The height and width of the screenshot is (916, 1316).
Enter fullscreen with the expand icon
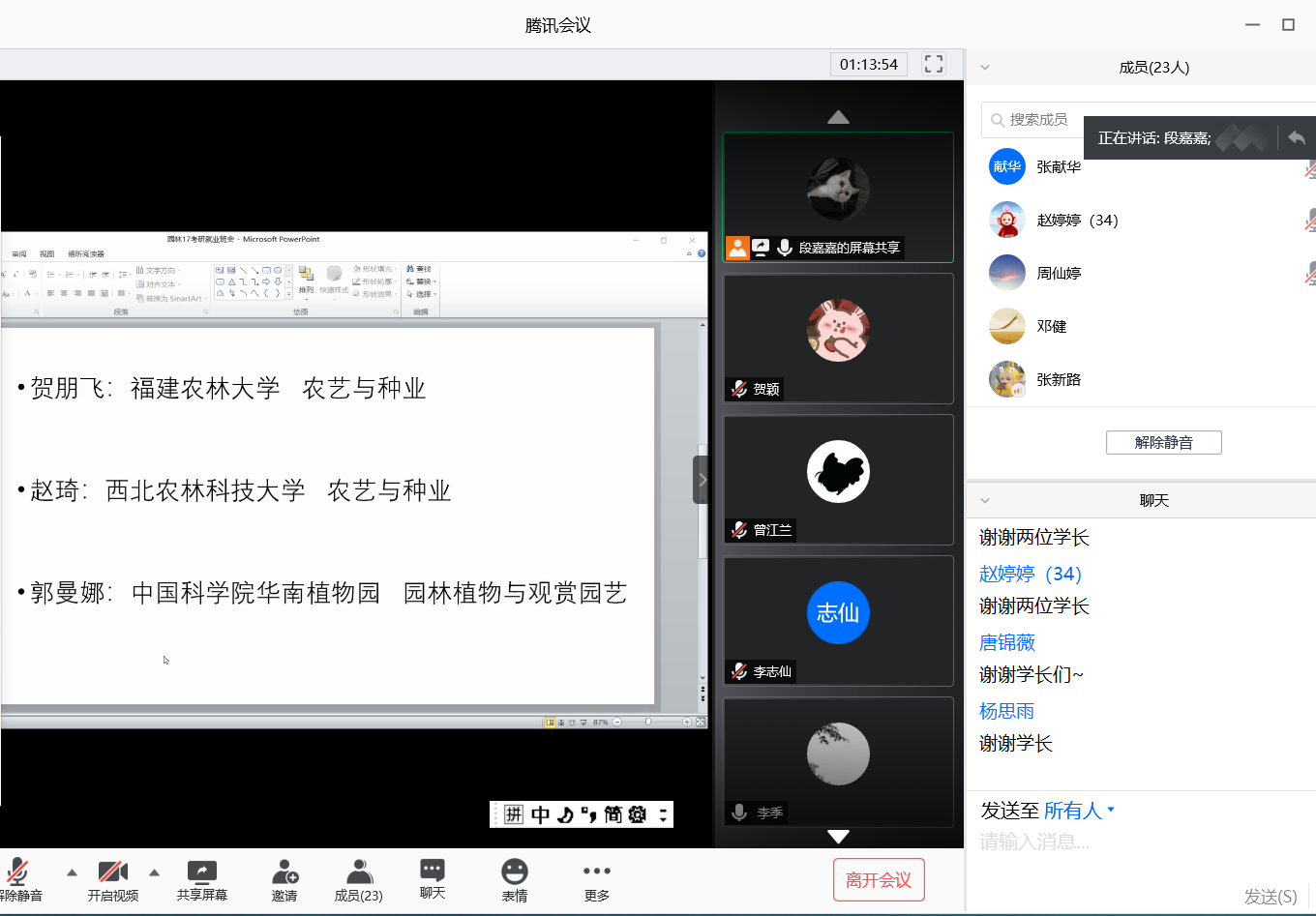coord(934,64)
